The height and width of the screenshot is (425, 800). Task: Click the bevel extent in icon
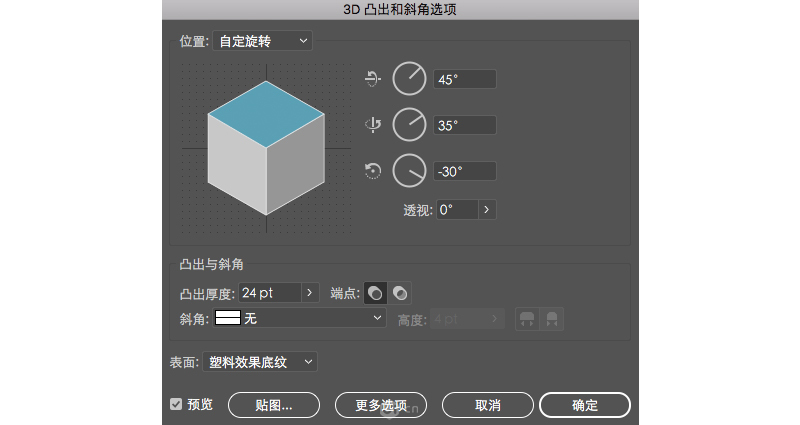[x=551, y=319]
